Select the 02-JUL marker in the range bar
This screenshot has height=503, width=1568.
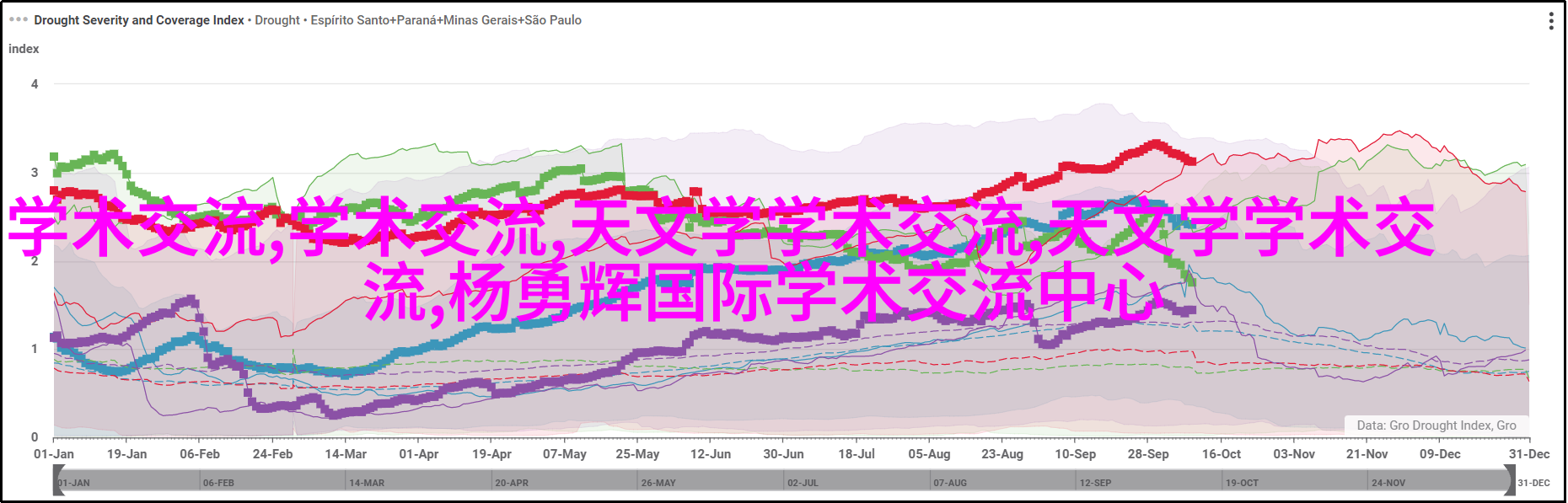click(x=803, y=483)
